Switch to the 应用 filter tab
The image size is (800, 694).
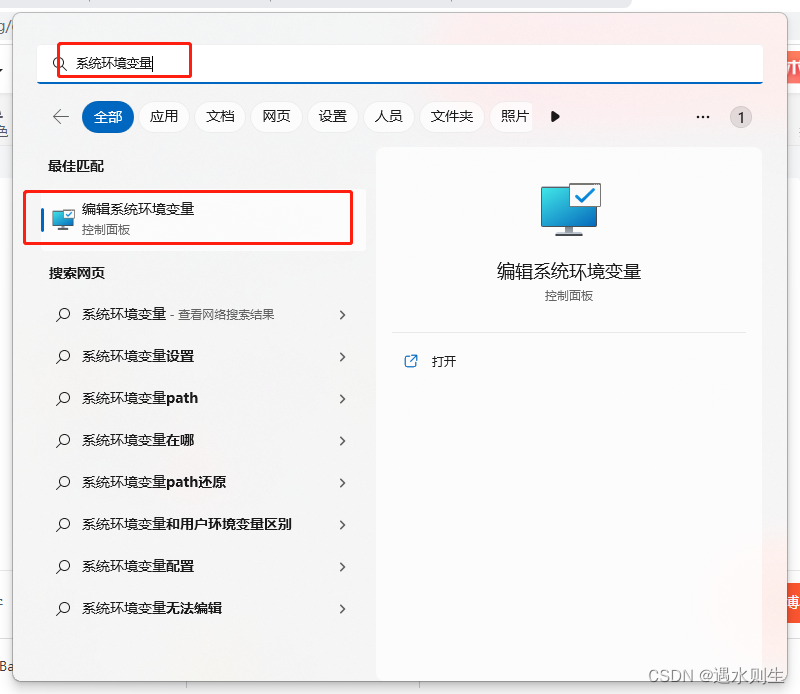[x=163, y=117]
